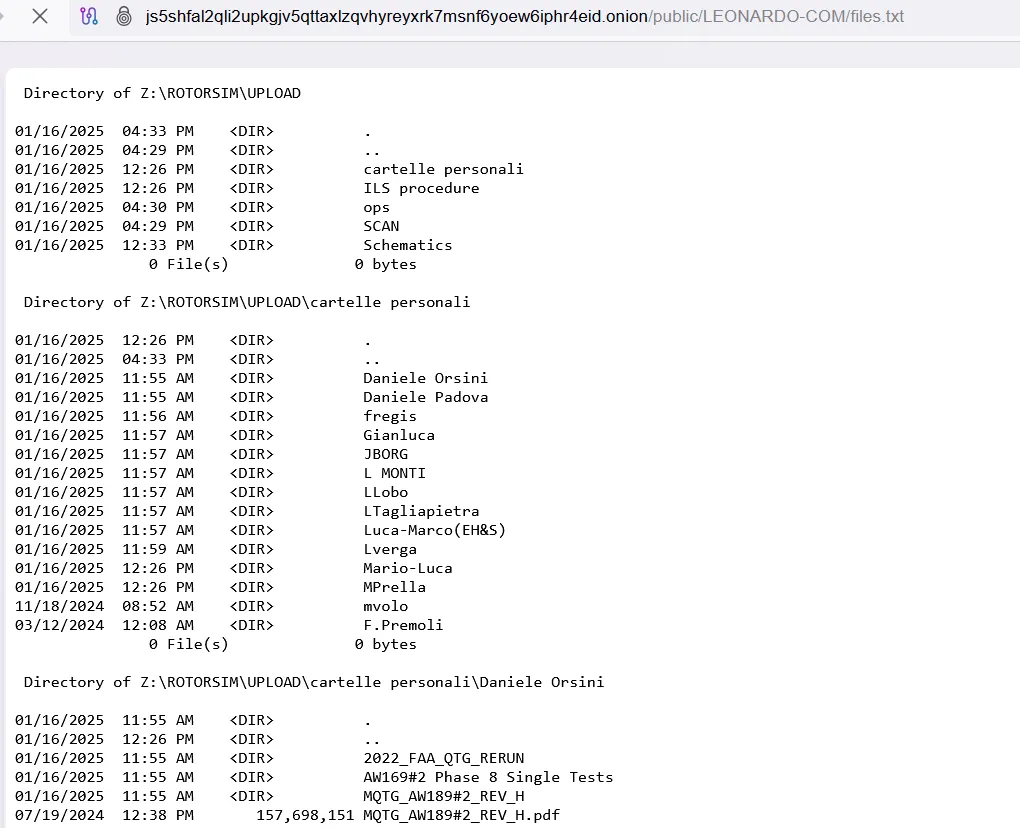Click the 'Luca-Marco(EH&S)' folder name
This screenshot has height=828, width=1020.
pos(435,530)
